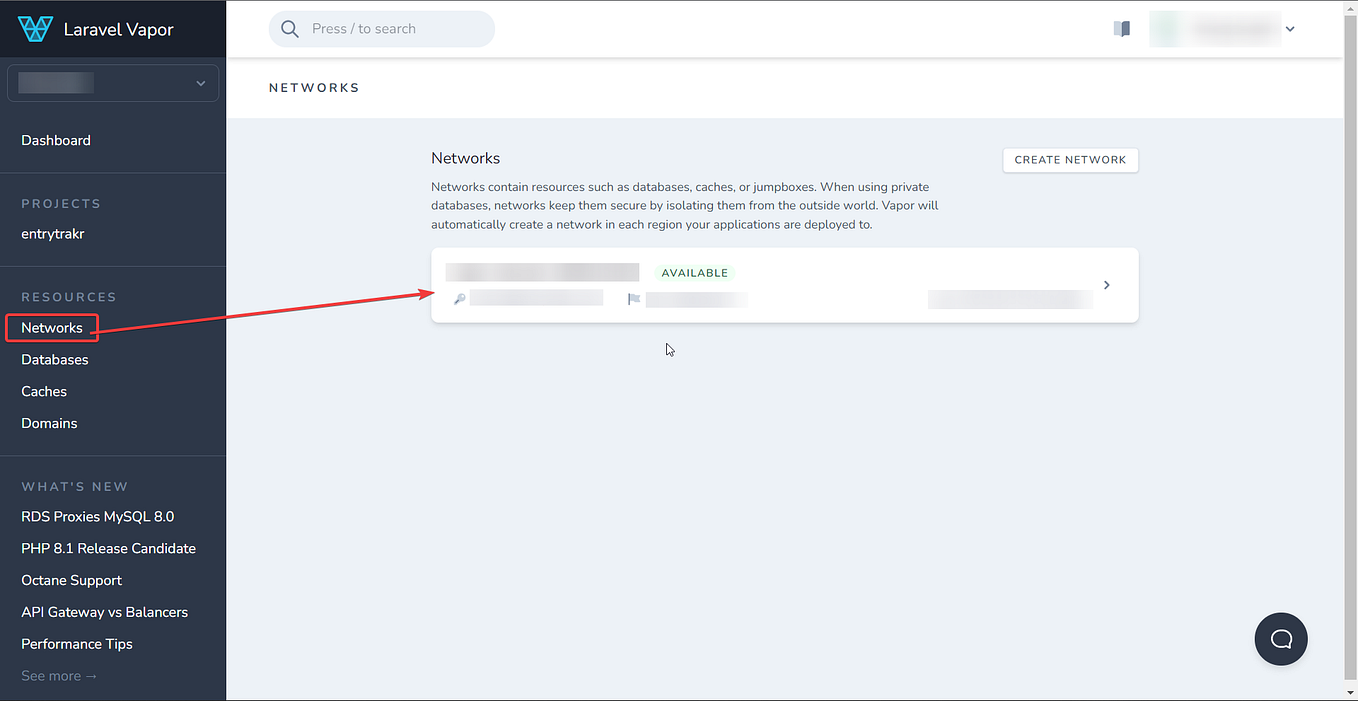This screenshot has height=701, width=1358.
Task: Open network details via the right chevron
Action: tap(1106, 284)
